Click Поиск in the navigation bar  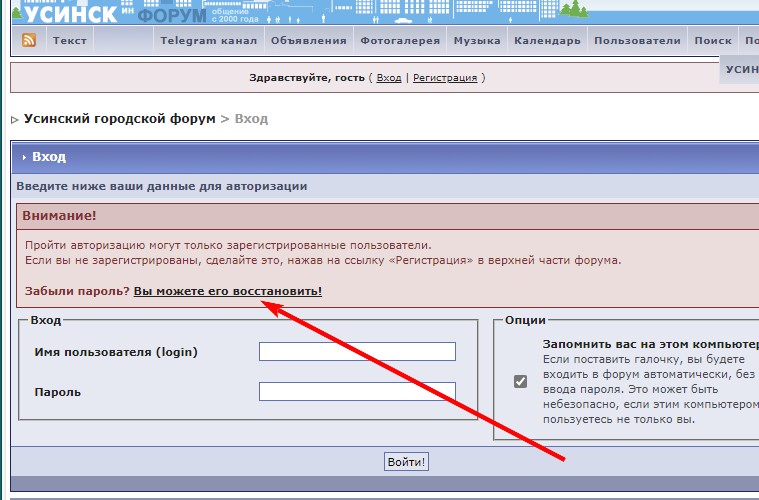(712, 41)
